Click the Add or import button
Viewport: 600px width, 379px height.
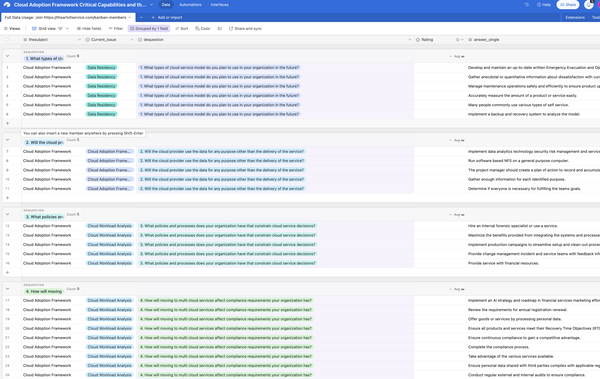[167, 18]
